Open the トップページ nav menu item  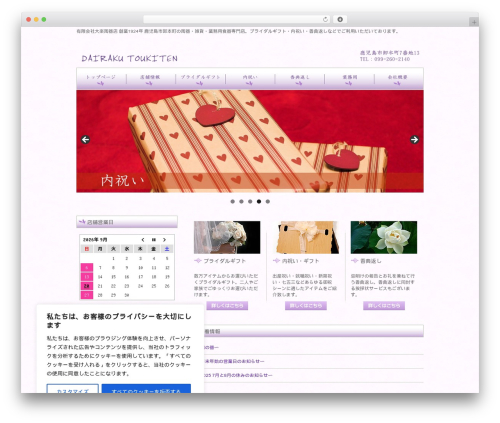coord(101,79)
